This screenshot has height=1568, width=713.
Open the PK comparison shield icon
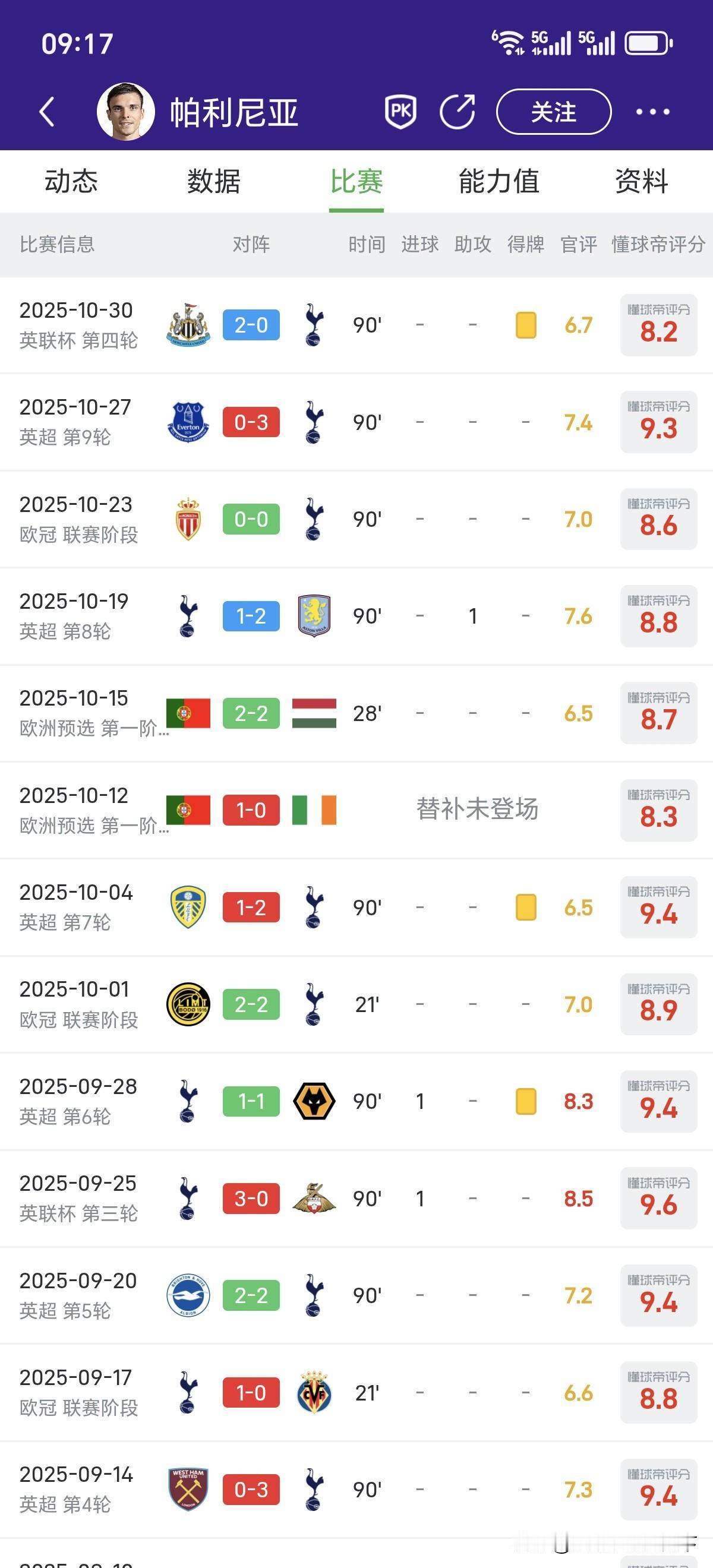click(x=400, y=112)
